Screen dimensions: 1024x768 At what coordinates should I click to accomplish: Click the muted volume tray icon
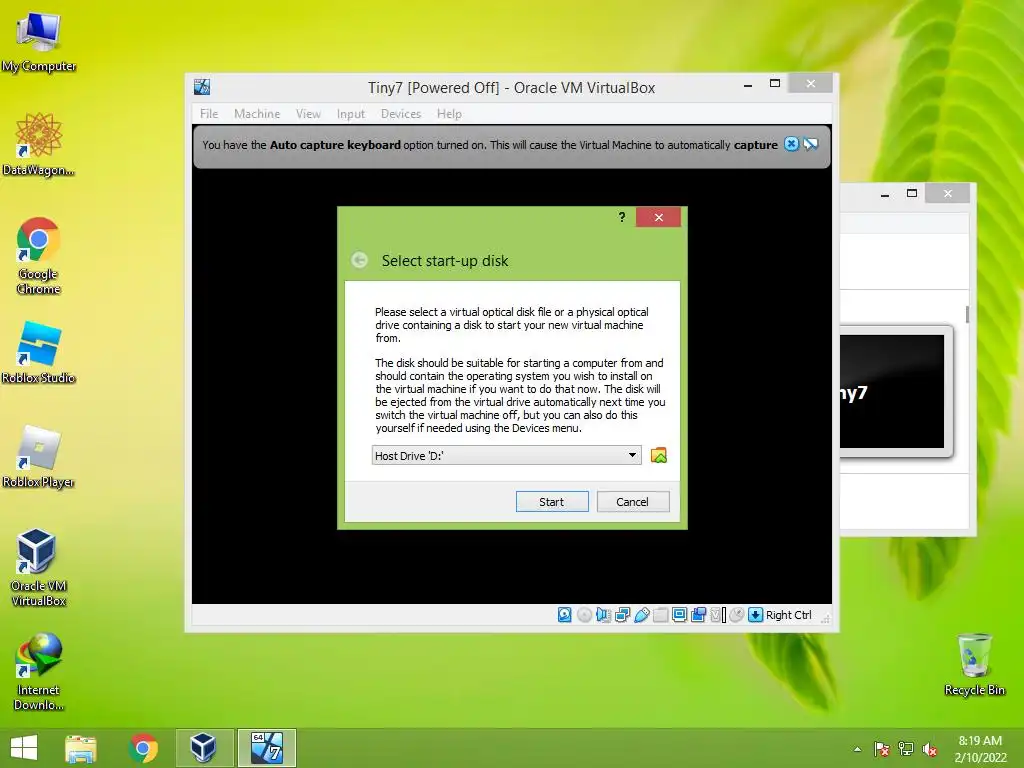(x=930, y=749)
